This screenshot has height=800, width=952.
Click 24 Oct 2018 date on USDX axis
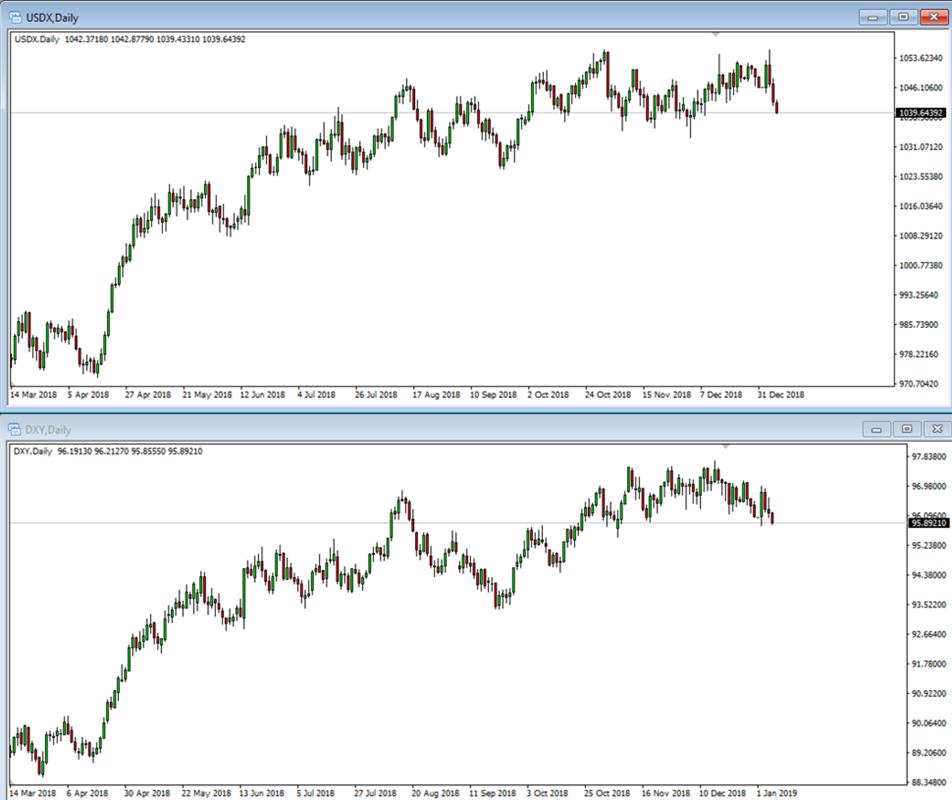click(608, 395)
